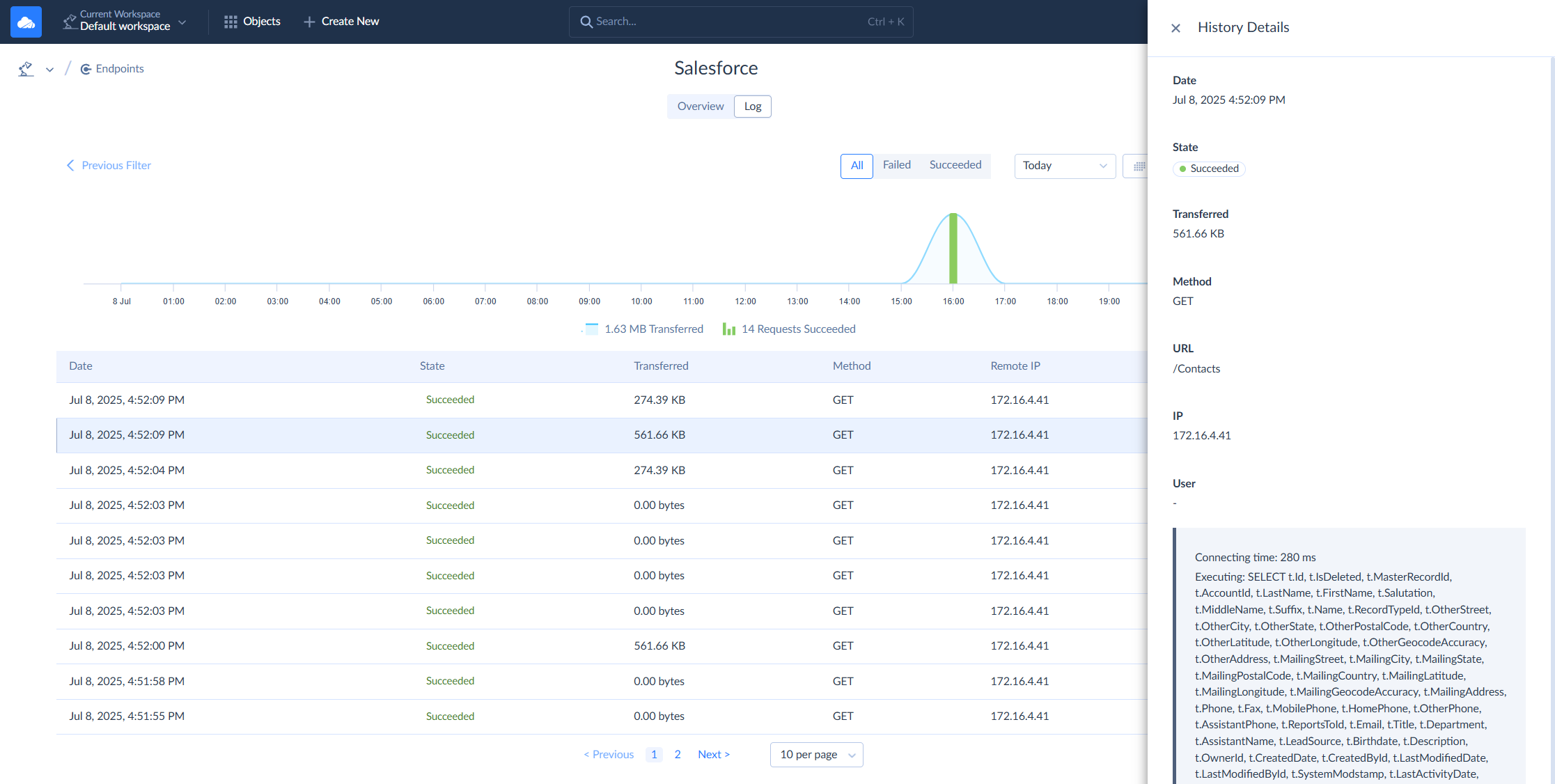Click the Method column header

click(852, 366)
